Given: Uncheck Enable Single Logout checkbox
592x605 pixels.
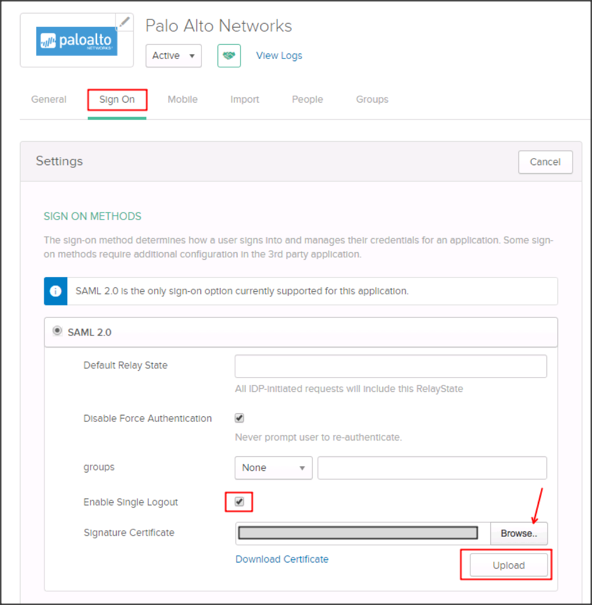Looking at the screenshot, I should point(239,502).
